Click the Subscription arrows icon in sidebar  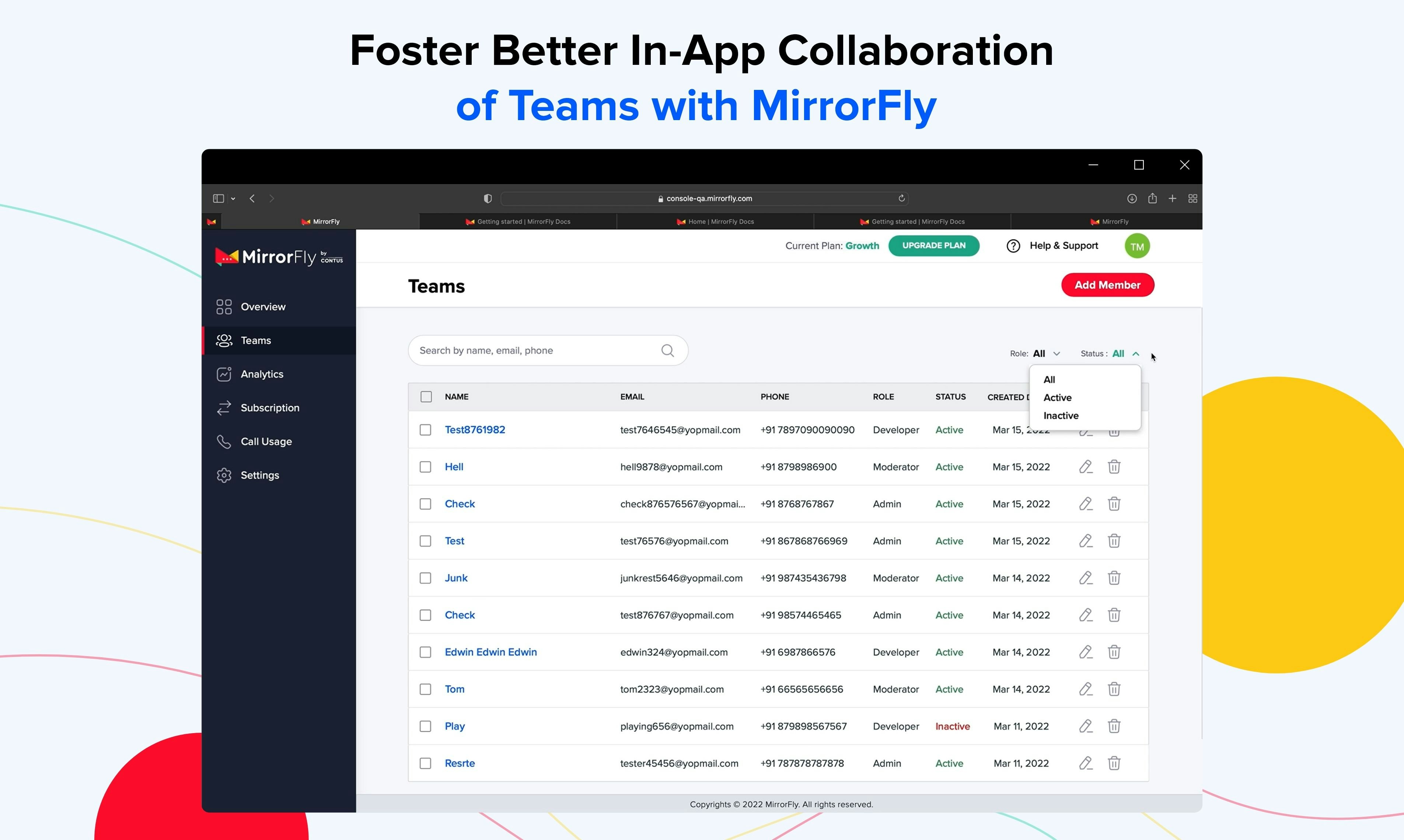(x=224, y=407)
